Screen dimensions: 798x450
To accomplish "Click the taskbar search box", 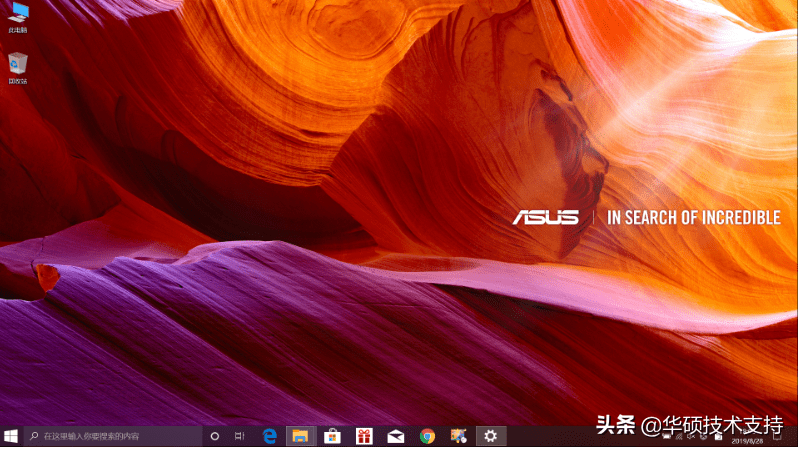I will coord(112,436).
